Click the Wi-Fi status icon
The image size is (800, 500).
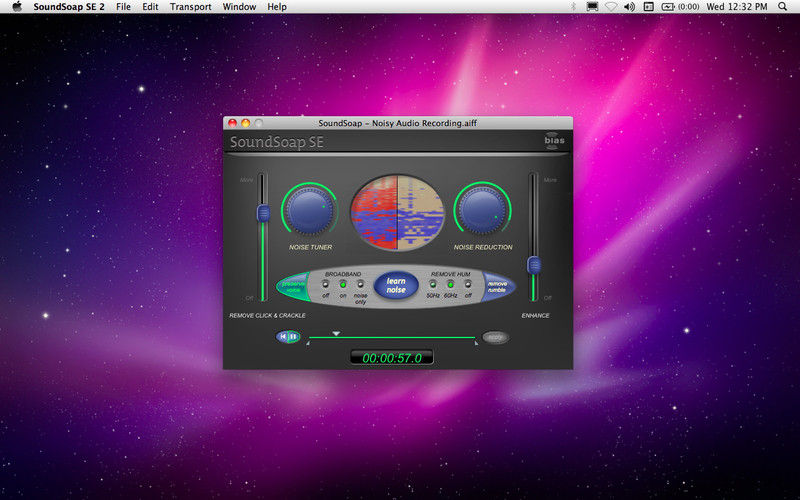pos(611,7)
